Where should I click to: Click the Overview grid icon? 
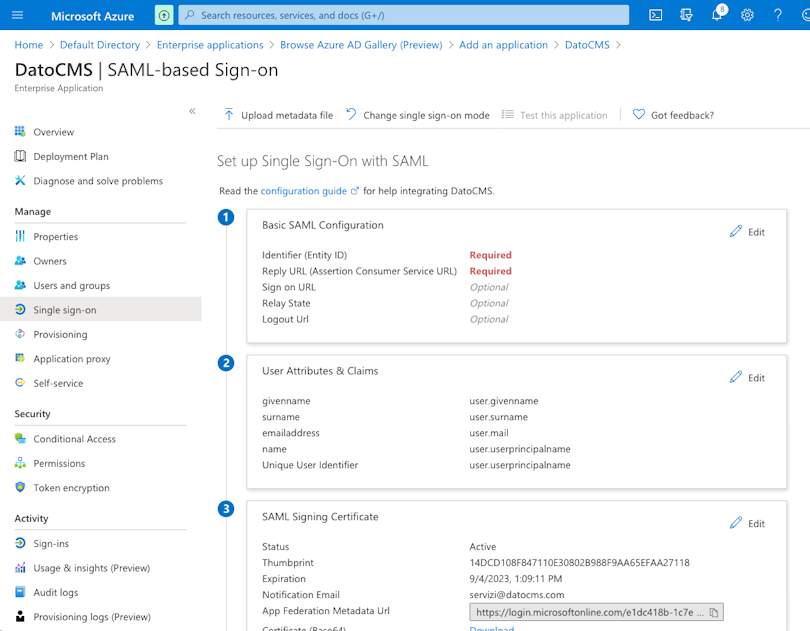20,131
